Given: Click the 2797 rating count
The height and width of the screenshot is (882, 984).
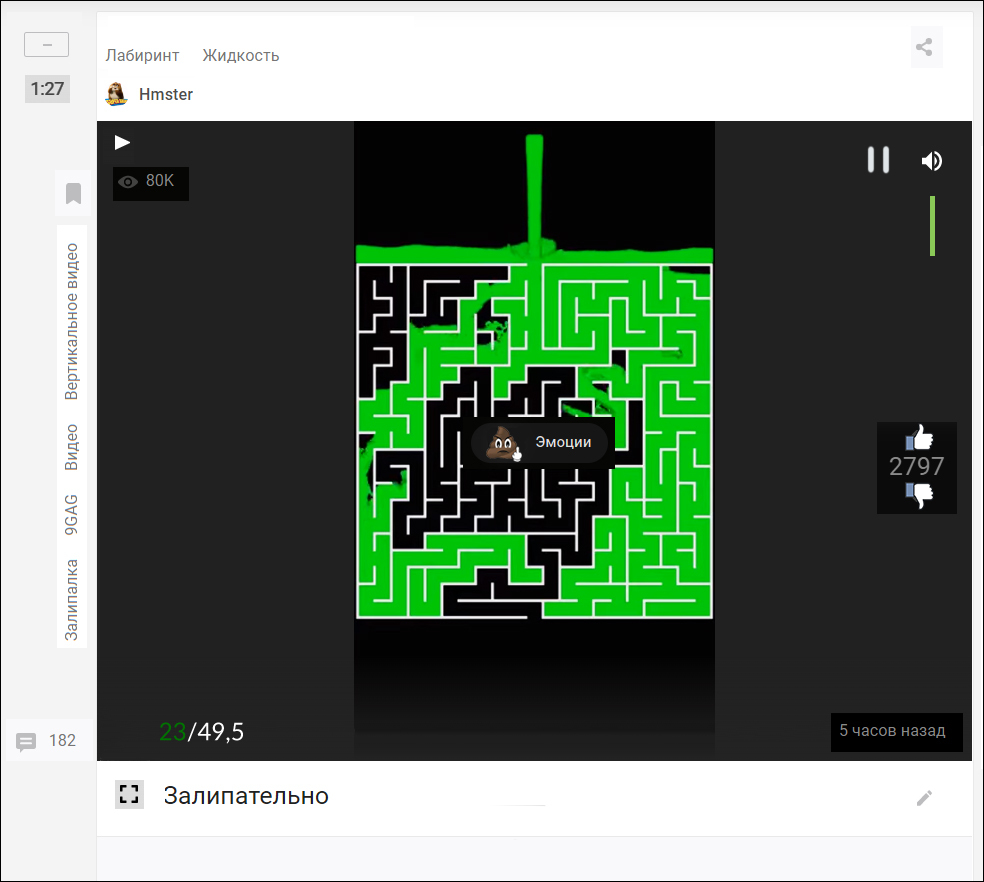Looking at the screenshot, I should pyautogui.click(x=916, y=466).
